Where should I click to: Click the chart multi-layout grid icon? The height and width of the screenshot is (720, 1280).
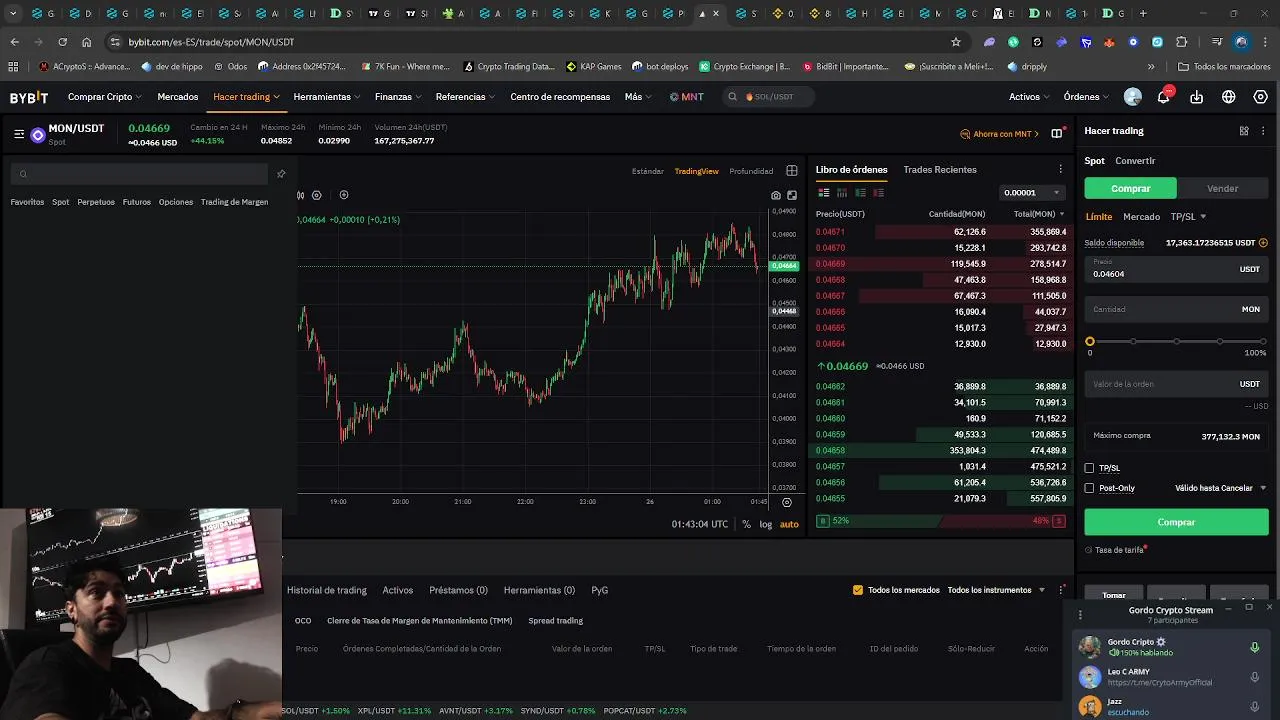tap(792, 171)
